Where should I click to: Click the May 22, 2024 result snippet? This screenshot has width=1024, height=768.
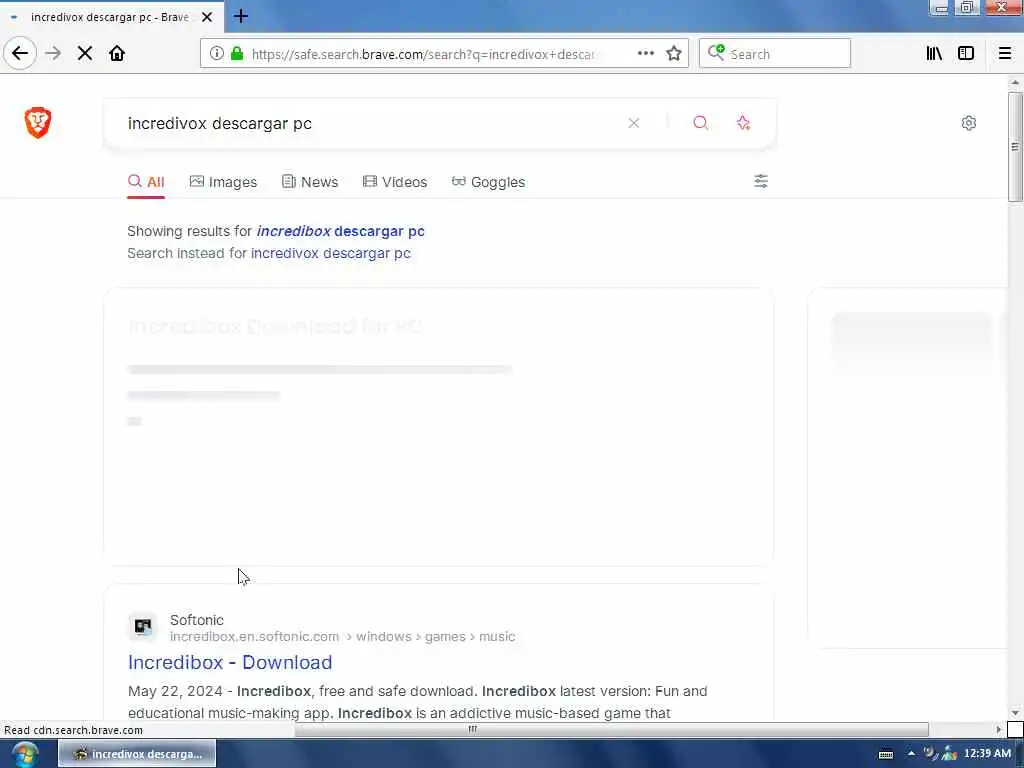417,702
